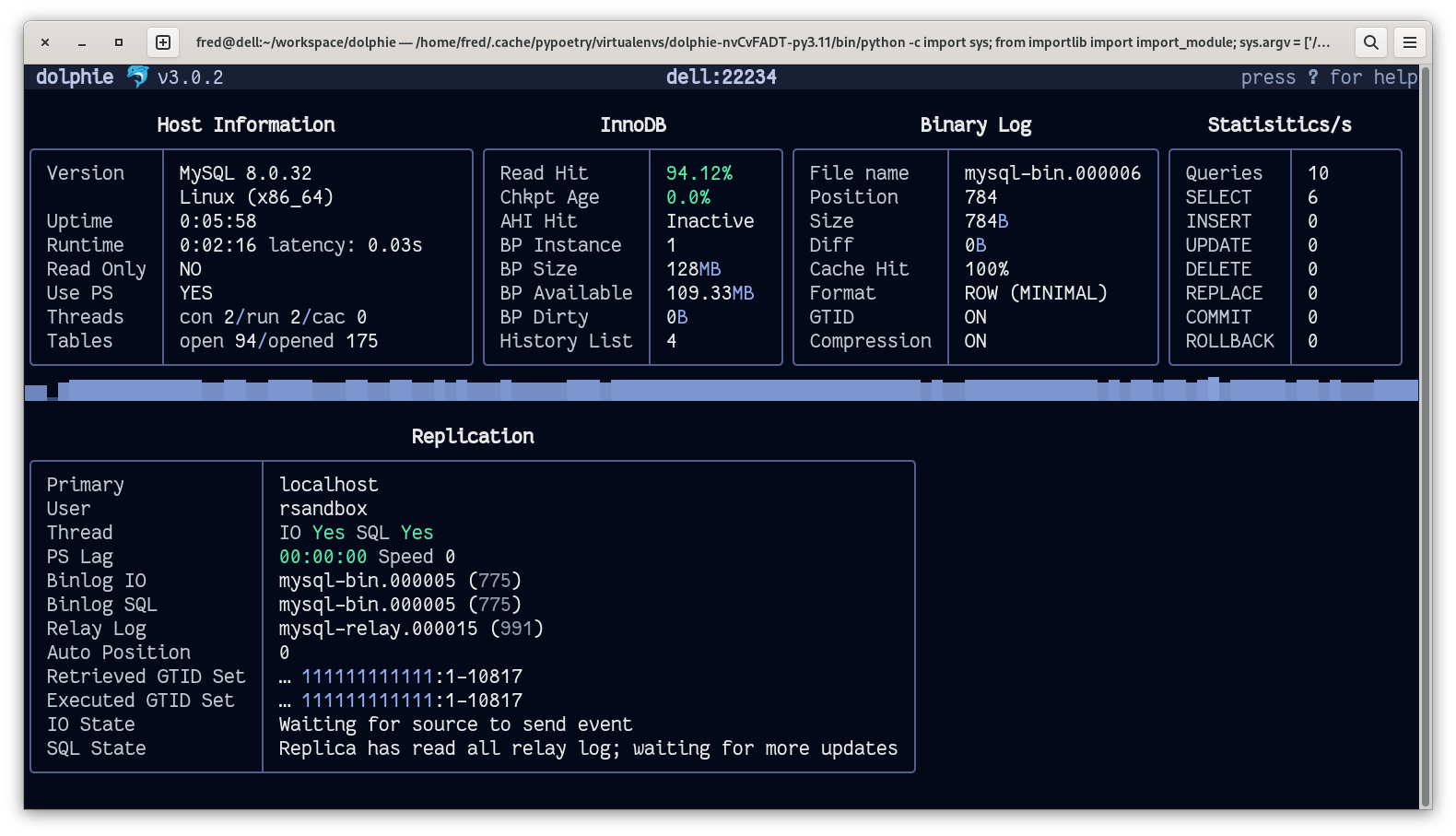Viewport: 1456px width, 836px height.
Task: Click the Binary Log panel heading
Action: pyautogui.click(x=975, y=124)
